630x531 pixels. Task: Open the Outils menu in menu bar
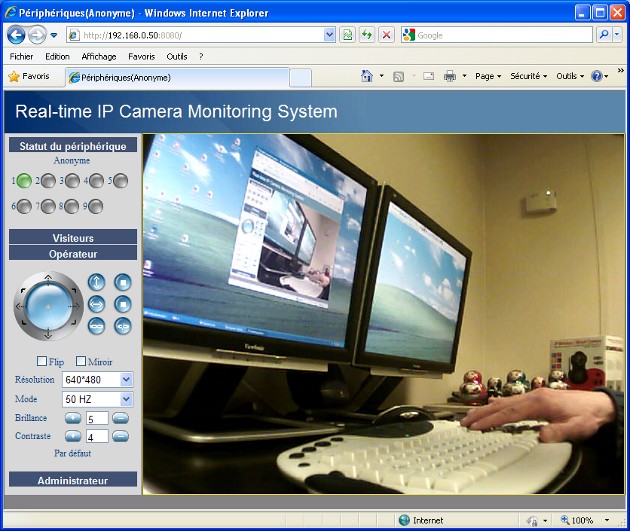tap(177, 57)
